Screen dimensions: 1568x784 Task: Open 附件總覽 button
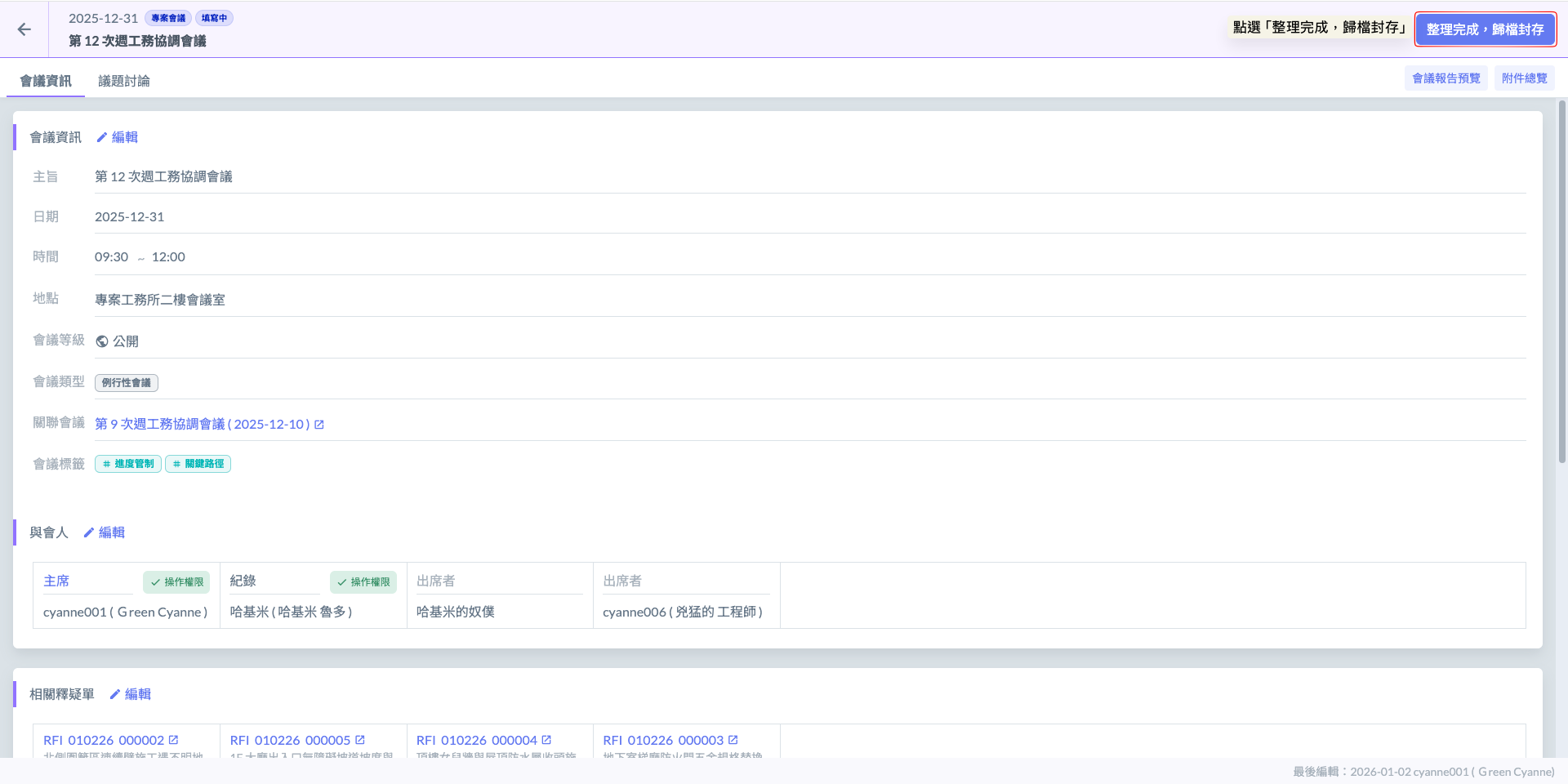point(1524,78)
